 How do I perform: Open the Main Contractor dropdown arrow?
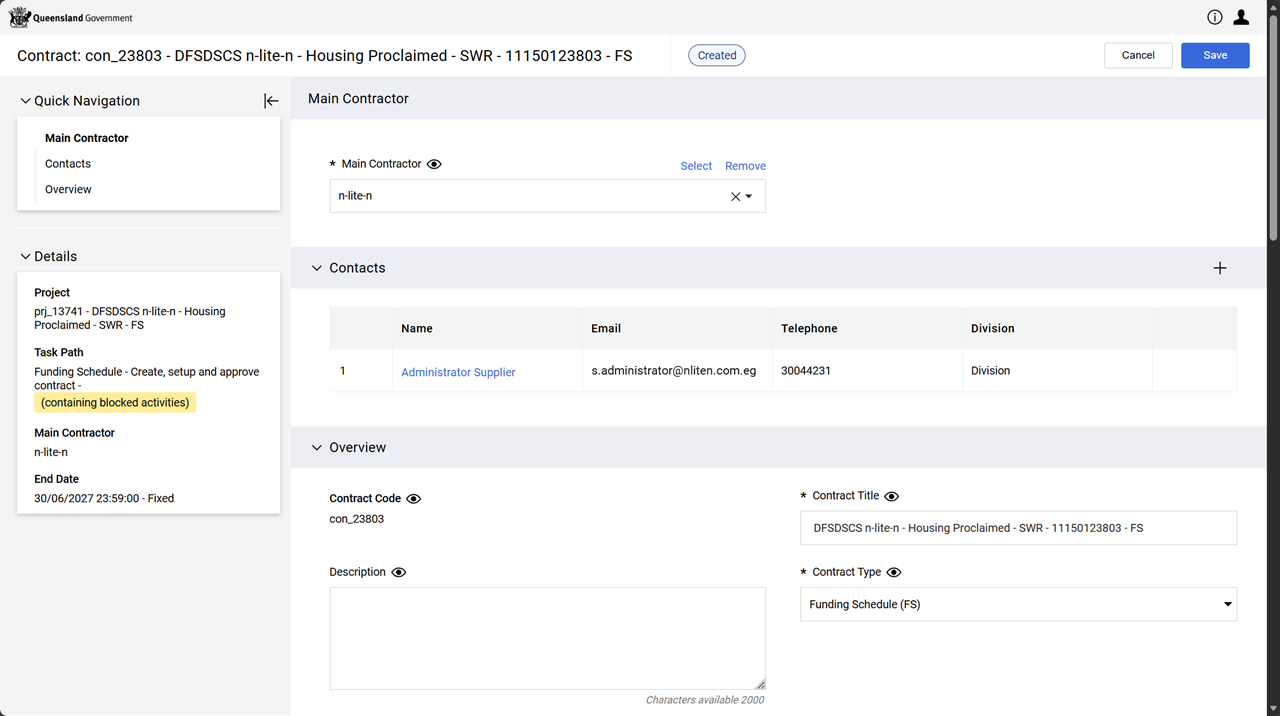click(749, 197)
